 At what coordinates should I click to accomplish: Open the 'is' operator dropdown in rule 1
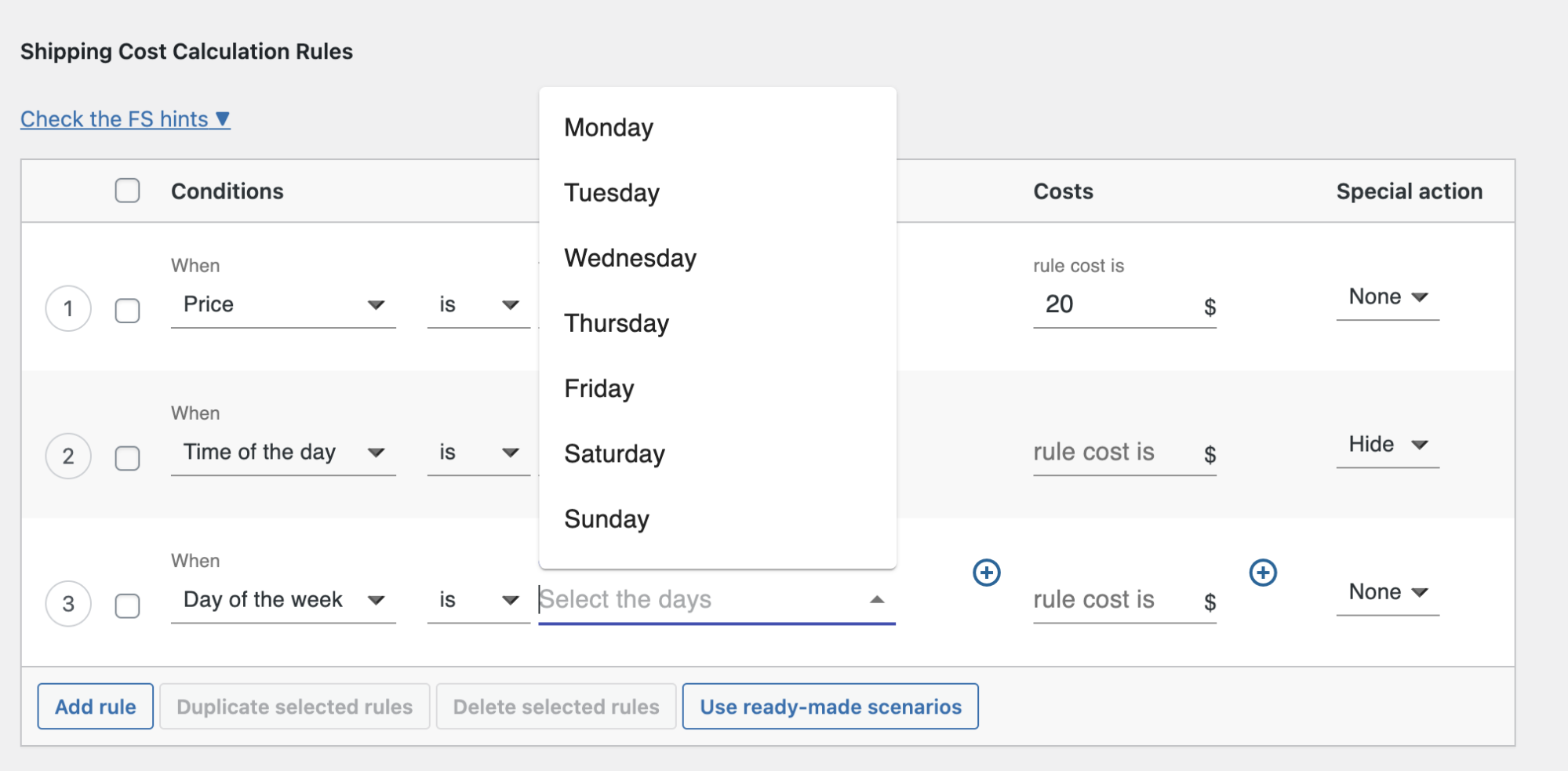[x=478, y=304]
